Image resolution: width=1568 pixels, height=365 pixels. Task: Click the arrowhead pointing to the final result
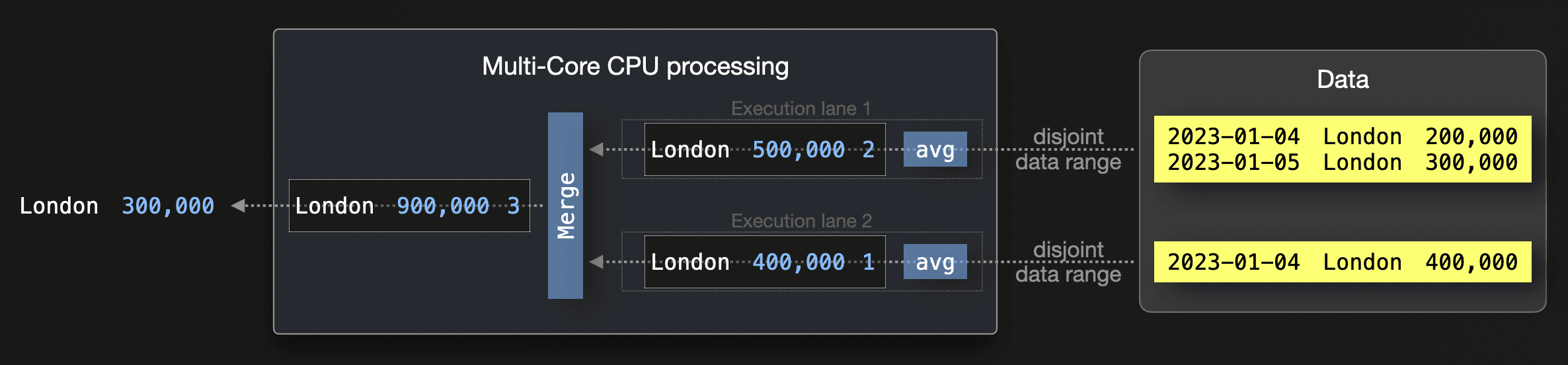pyautogui.click(x=238, y=206)
